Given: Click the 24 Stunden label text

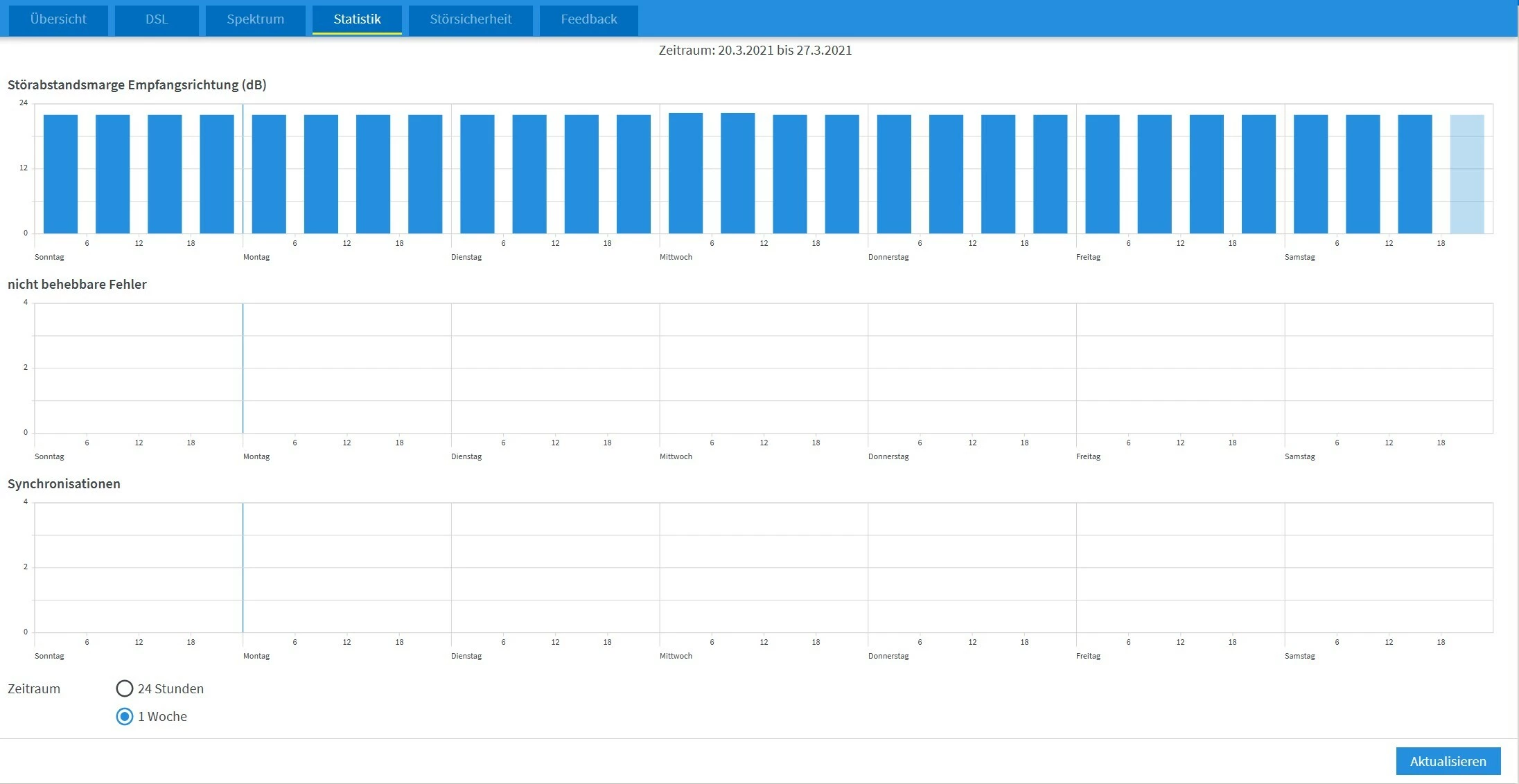Looking at the screenshot, I should click(x=170, y=688).
